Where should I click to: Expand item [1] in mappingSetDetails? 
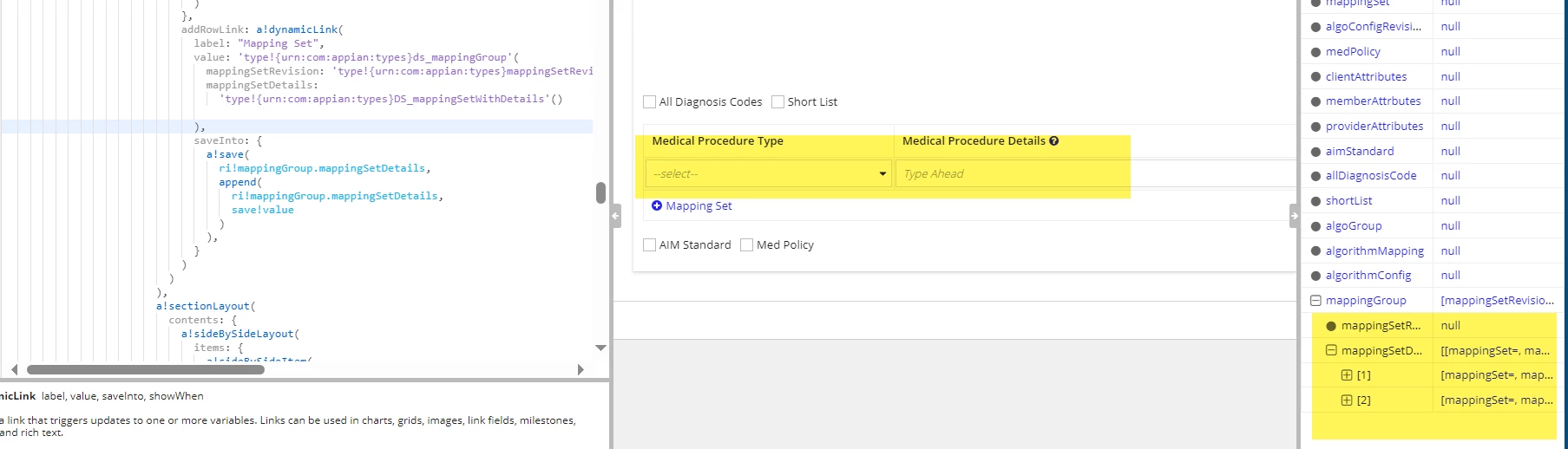1347,375
